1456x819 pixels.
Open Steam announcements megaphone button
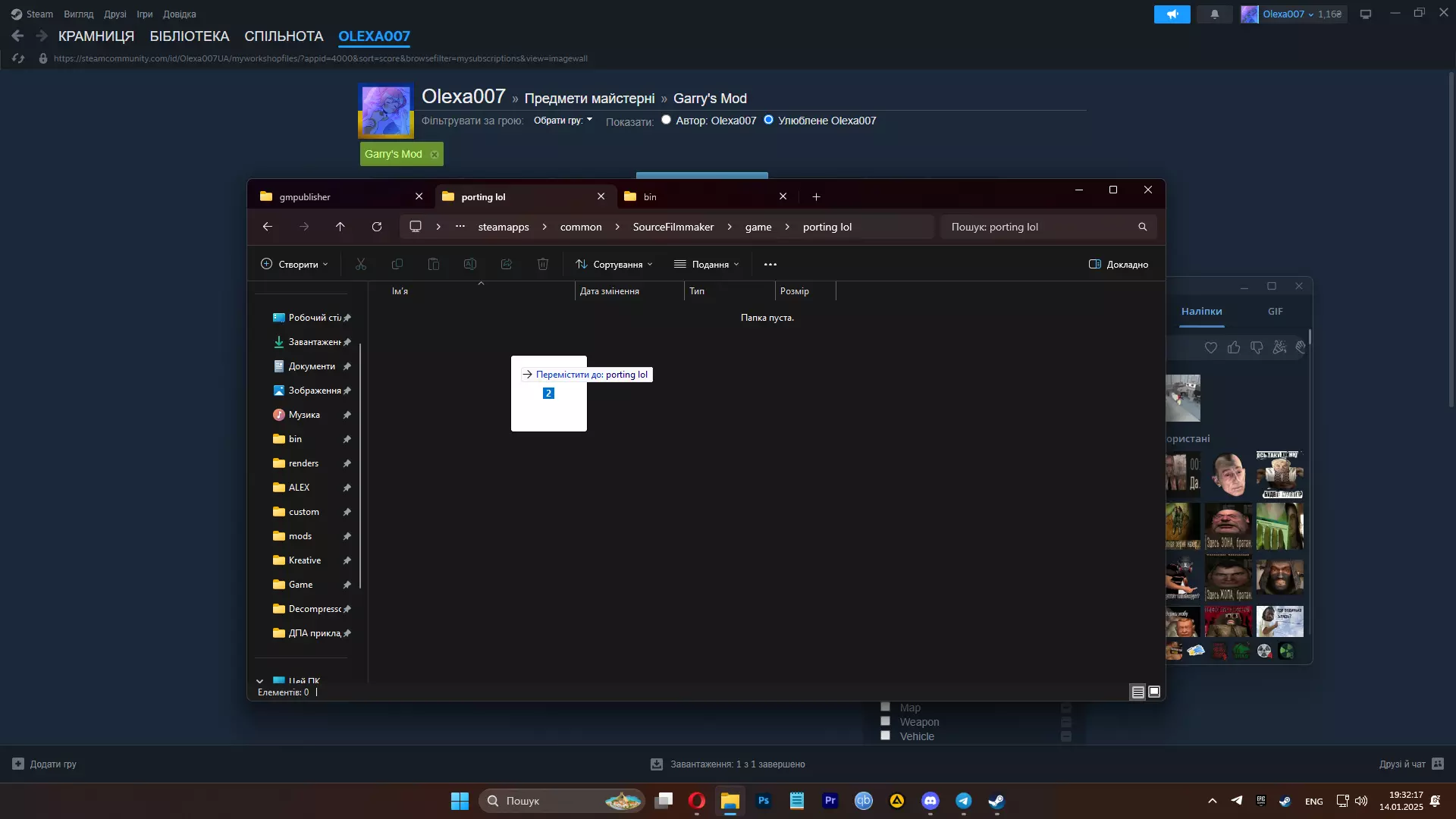tap(1172, 14)
